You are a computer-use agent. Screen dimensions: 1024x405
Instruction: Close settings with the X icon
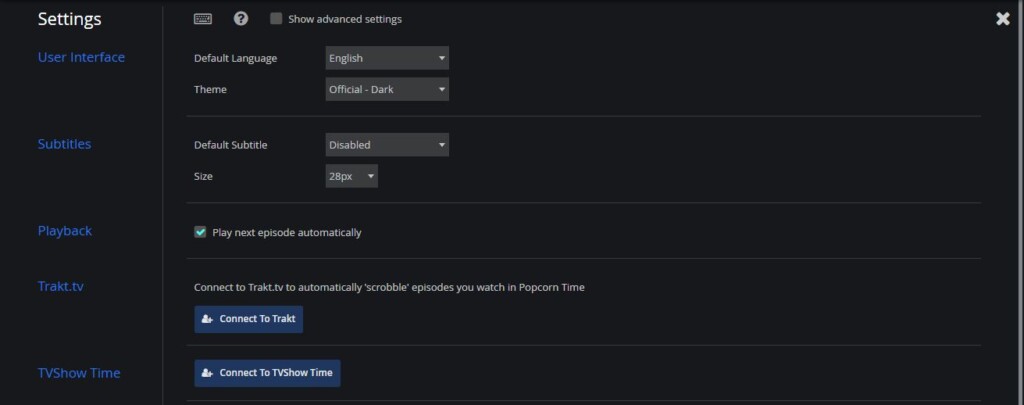tap(1002, 19)
